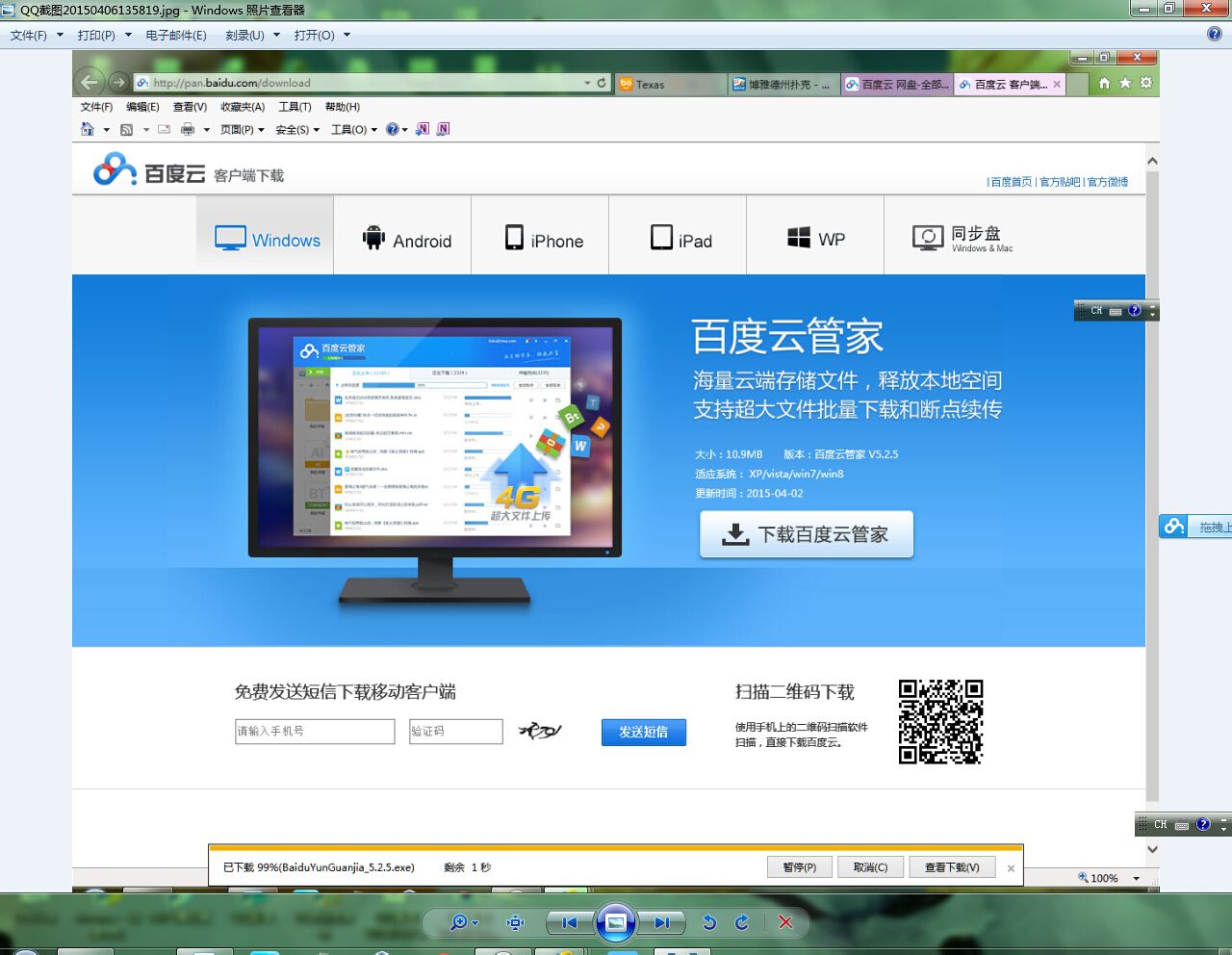
Task: Click the 百度云 logo
Action: [149, 170]
